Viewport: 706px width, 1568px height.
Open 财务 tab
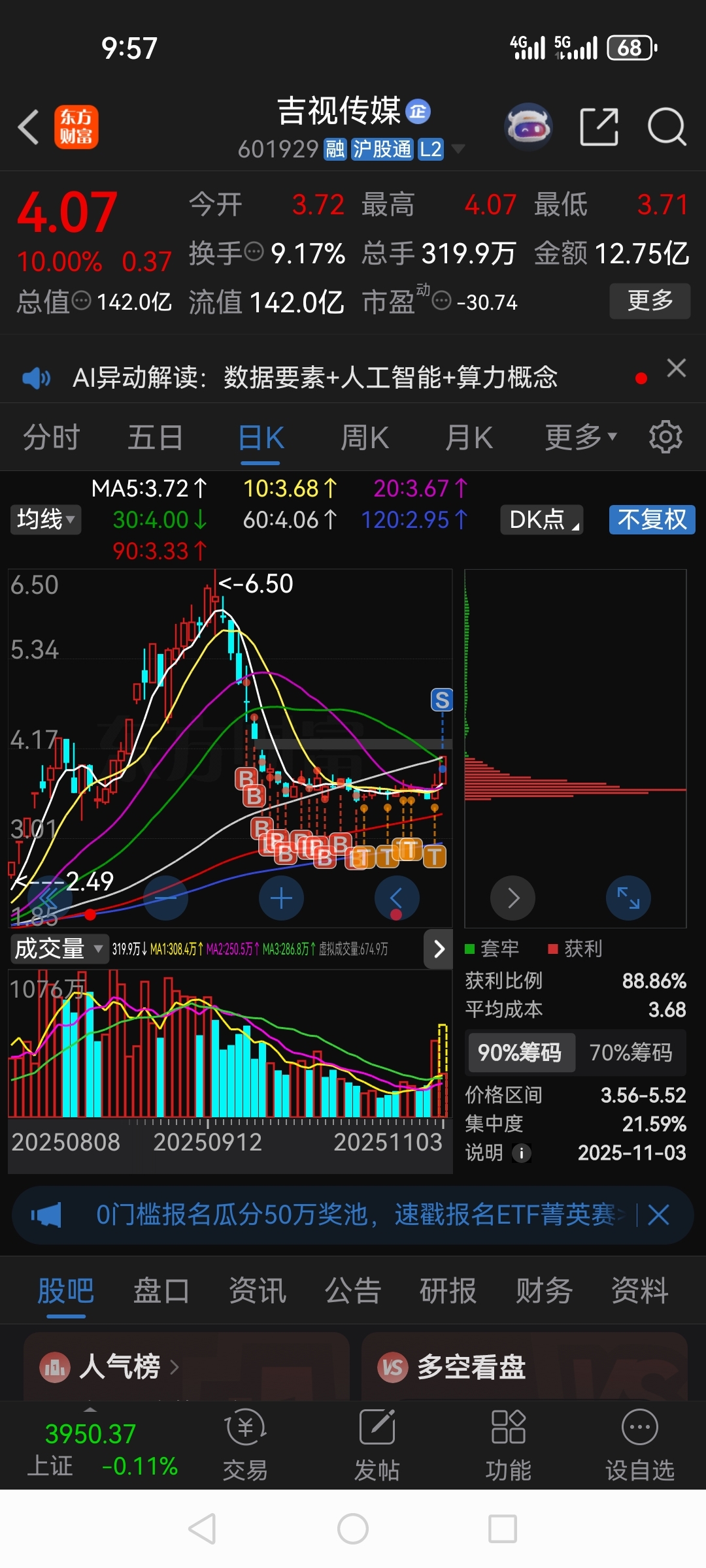(544, 1290)
